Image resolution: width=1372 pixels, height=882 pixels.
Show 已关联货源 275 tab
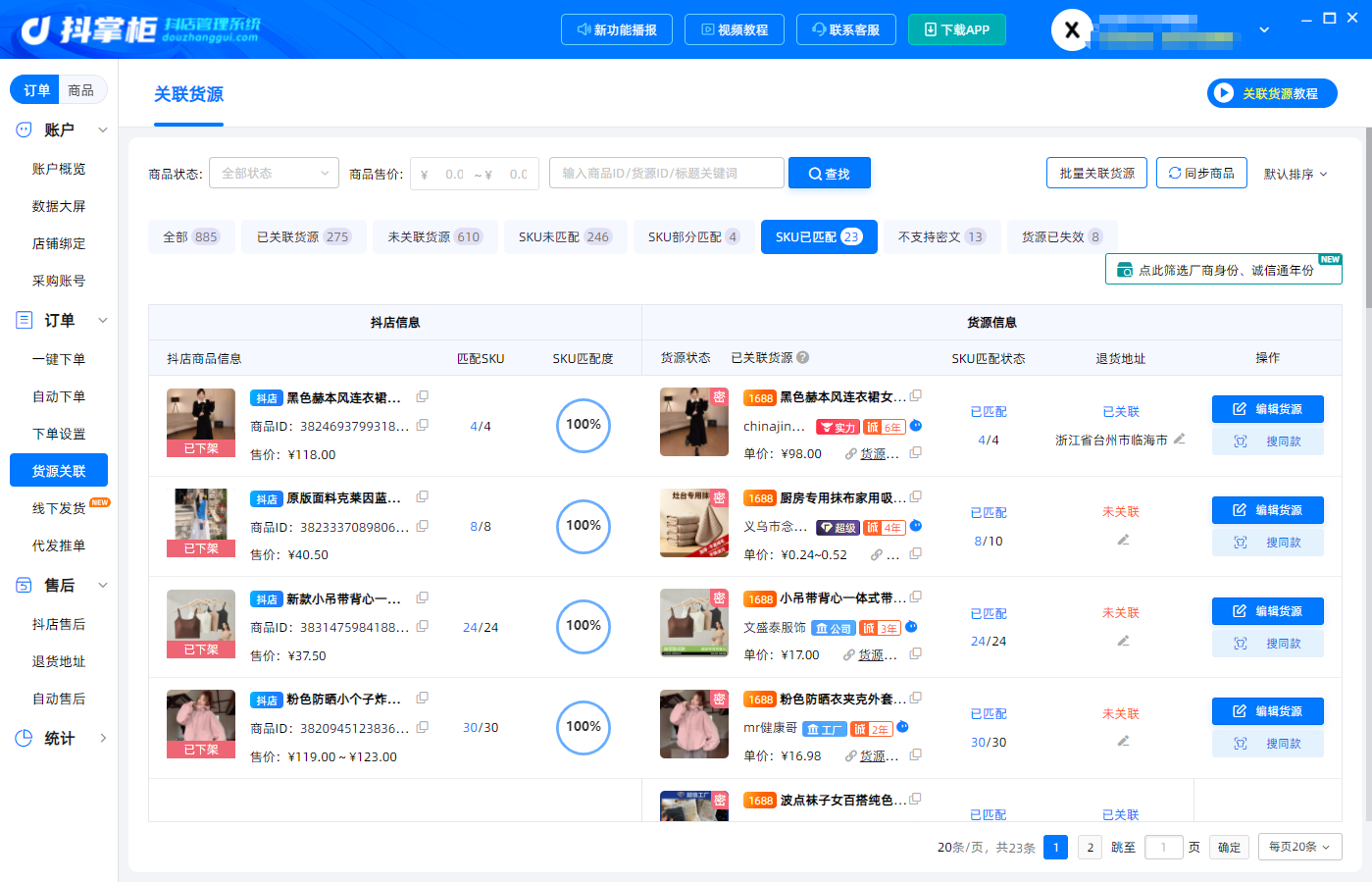tap(304, 236)
